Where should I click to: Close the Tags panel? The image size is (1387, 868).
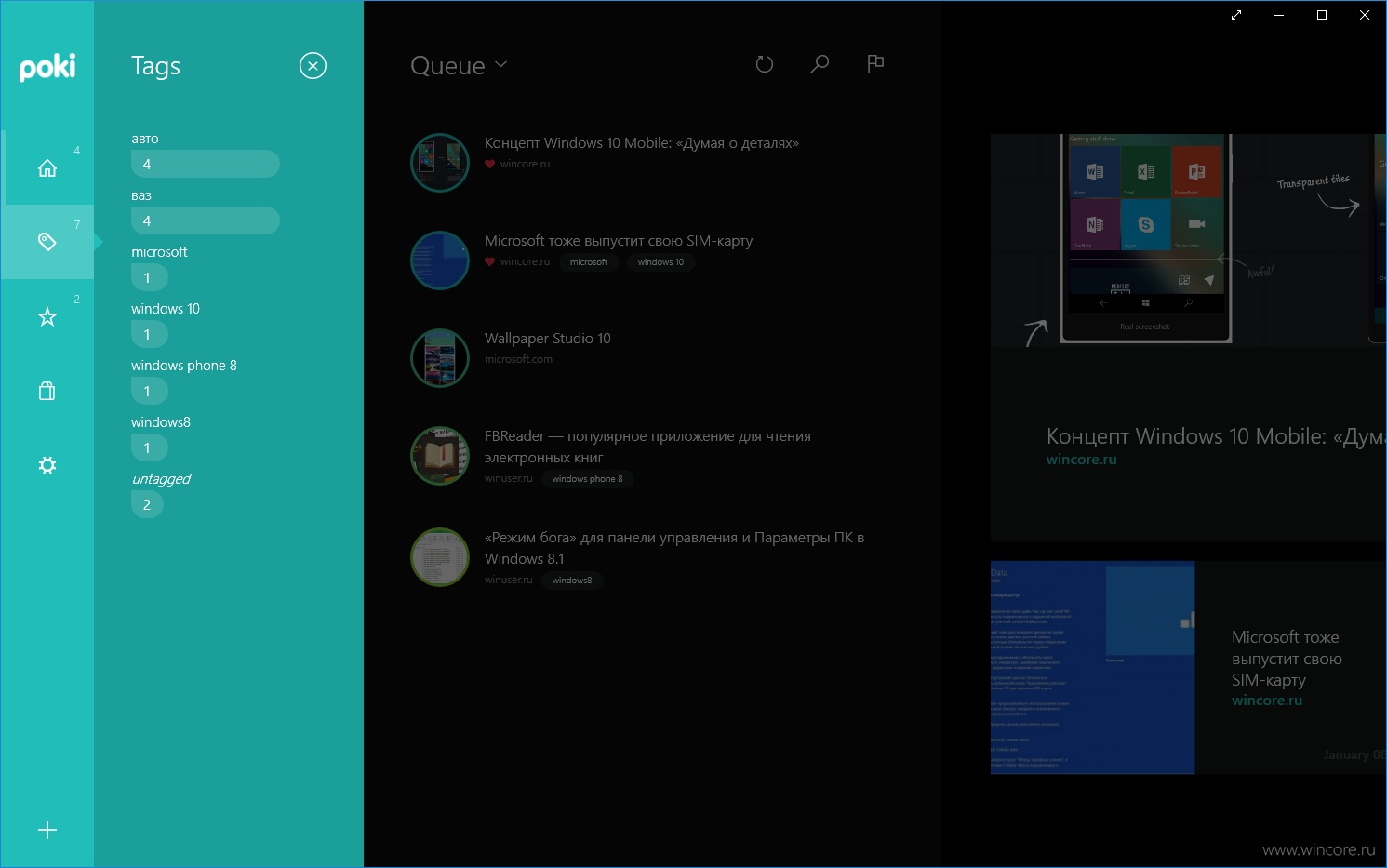tap(313, 66)
